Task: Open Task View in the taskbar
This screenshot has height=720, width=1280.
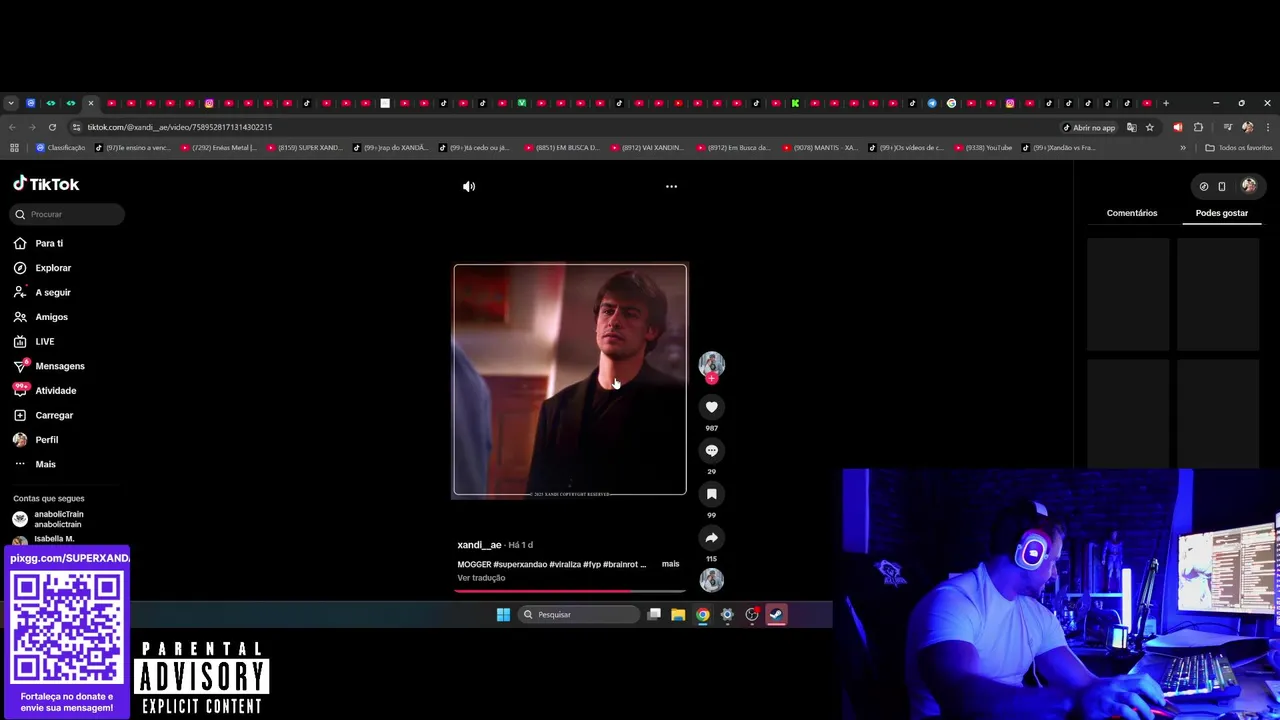Action: pyautogui.click(x=654, y=614)
